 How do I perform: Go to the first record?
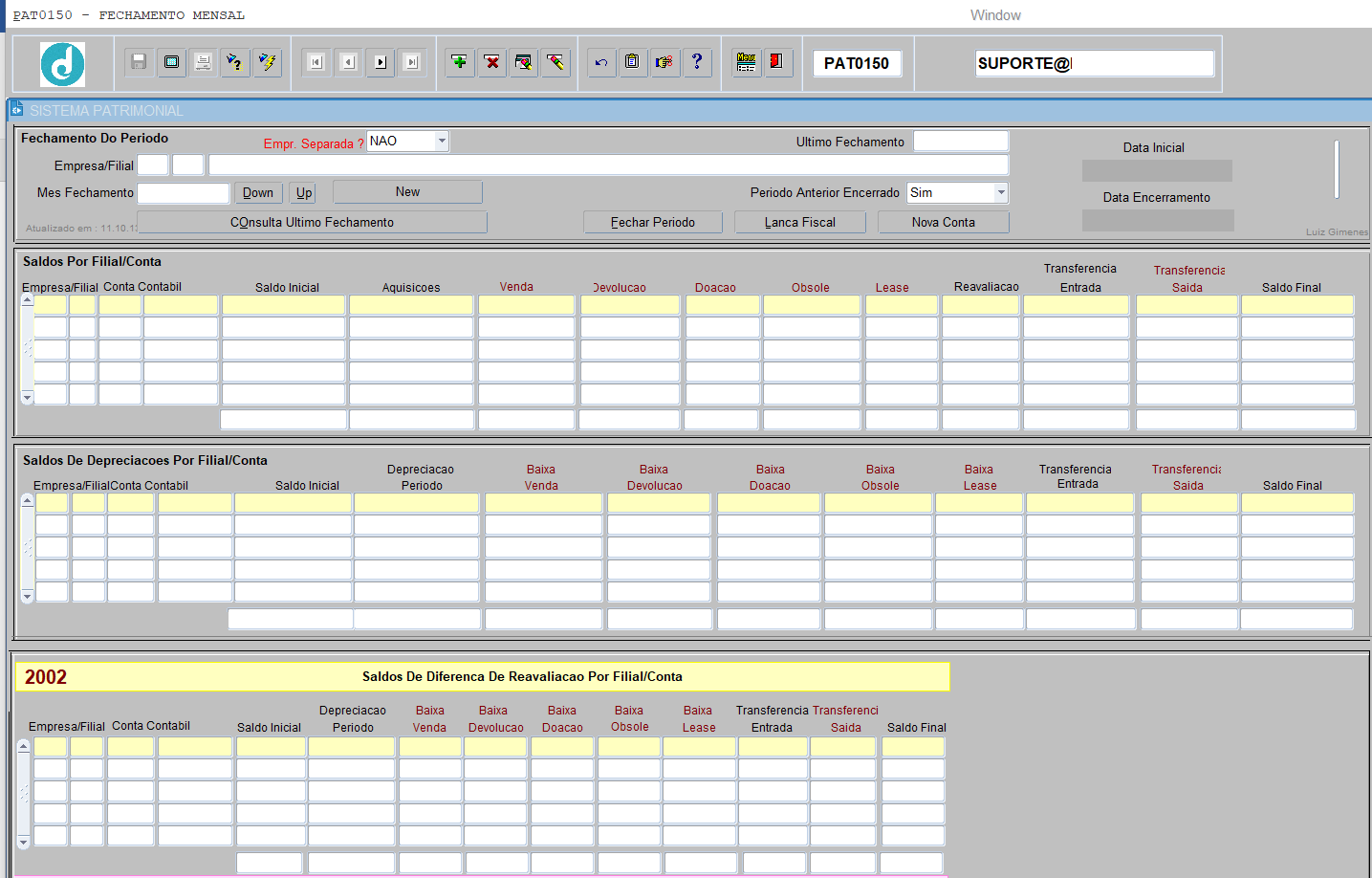pyautogui.click(x=316, y=62)
